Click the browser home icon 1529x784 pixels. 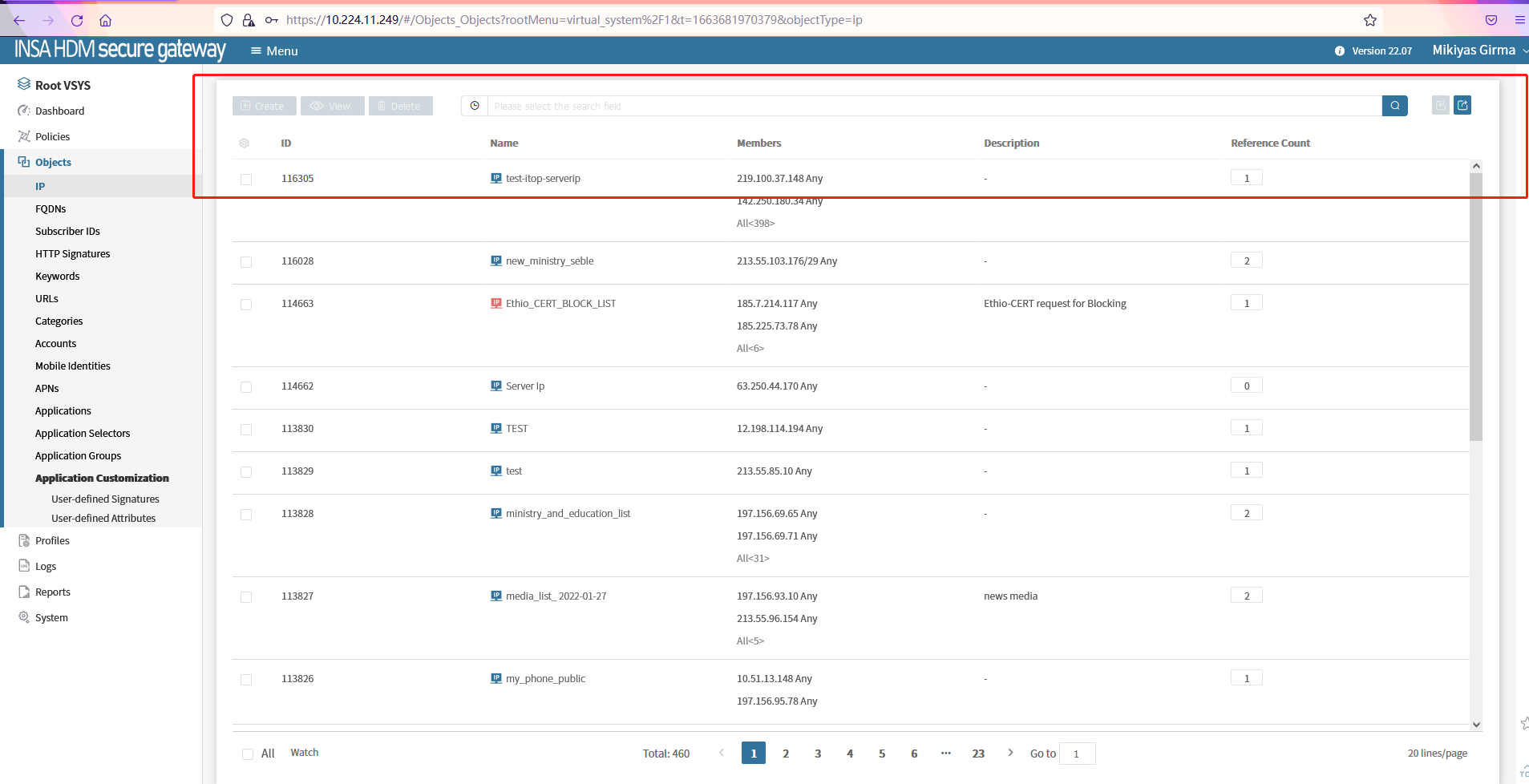[x=105, y=20]
